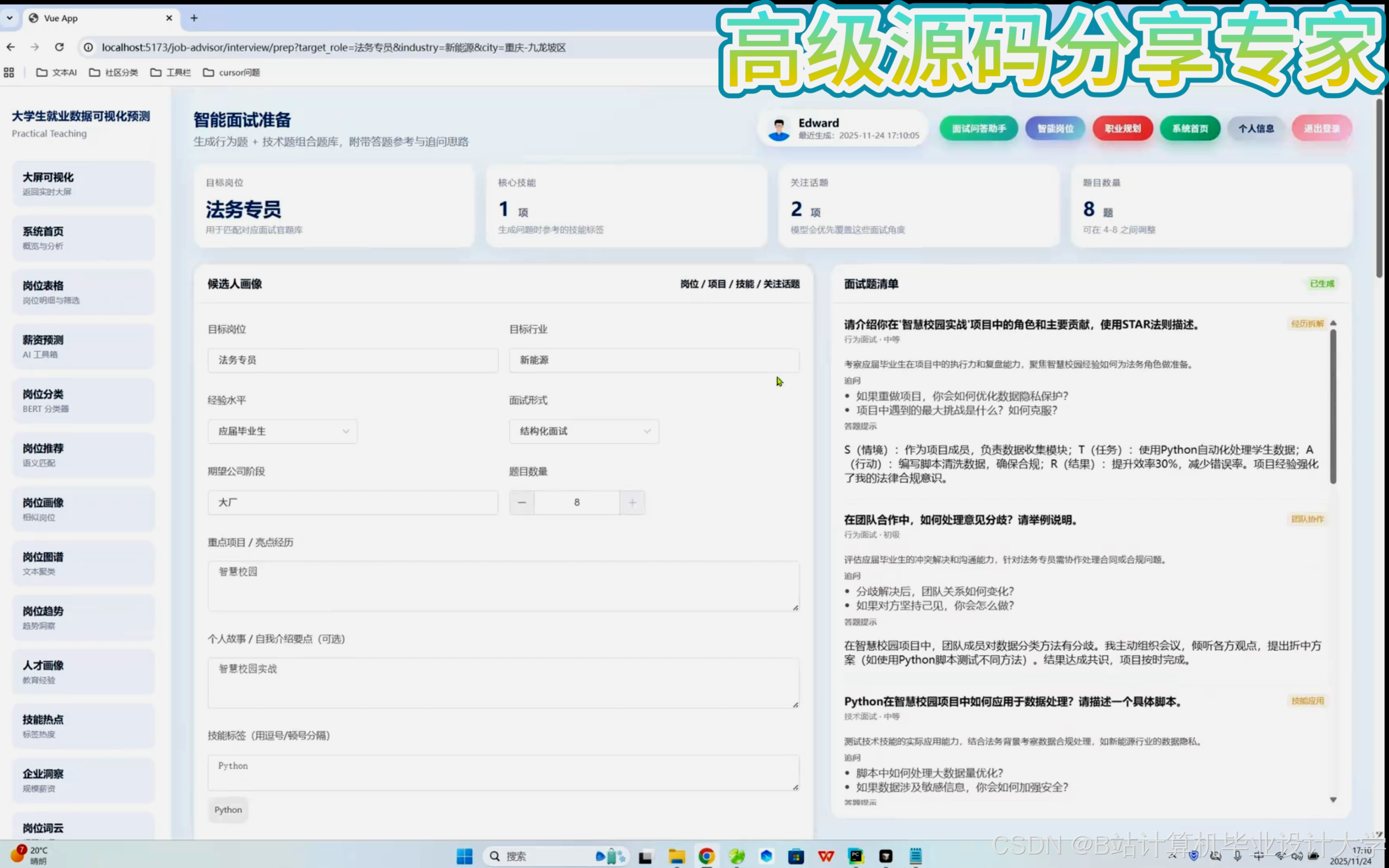Increase question count with plus button

(632, 502)
